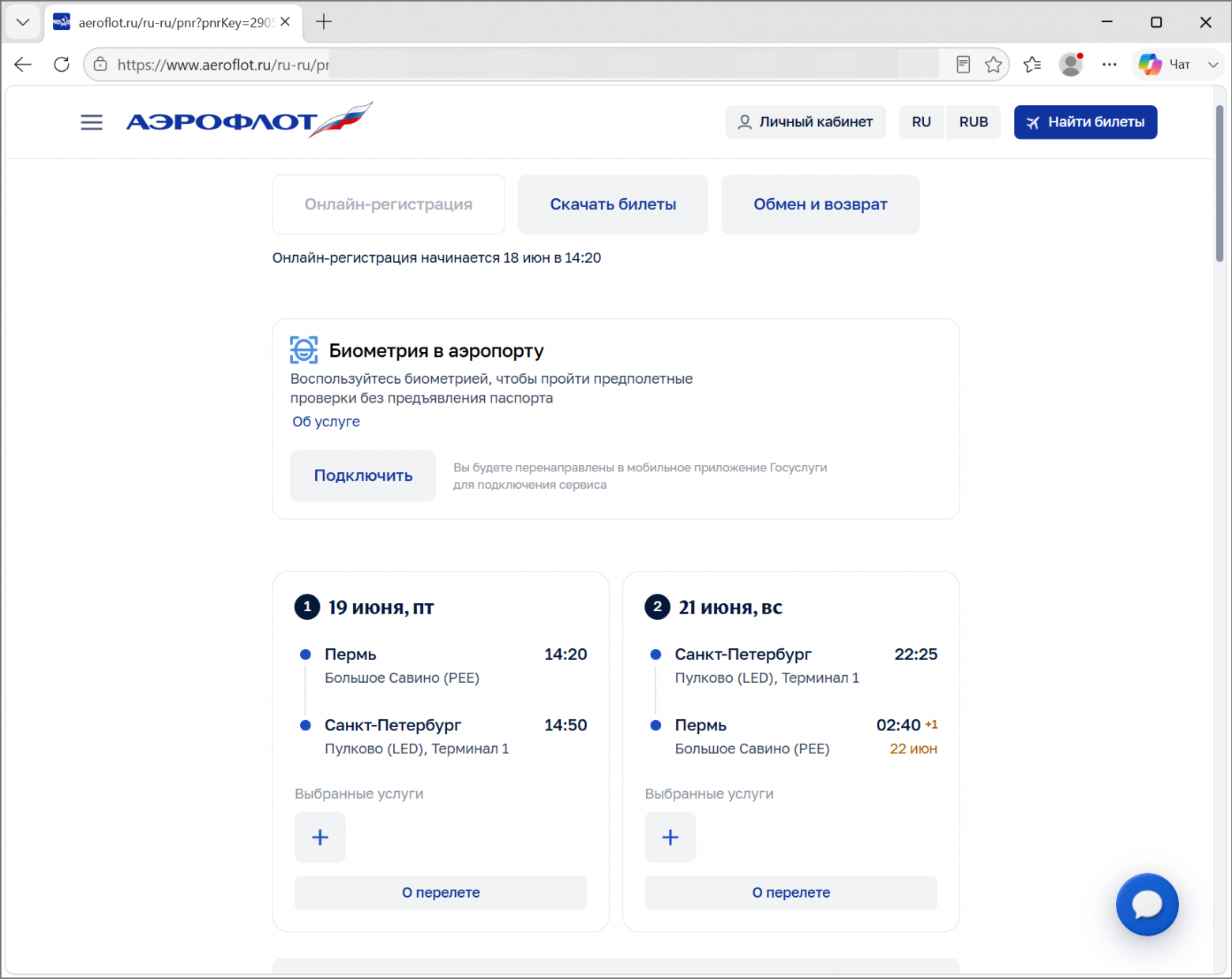Click arrival time 02:40

click(x=899, y=726)
